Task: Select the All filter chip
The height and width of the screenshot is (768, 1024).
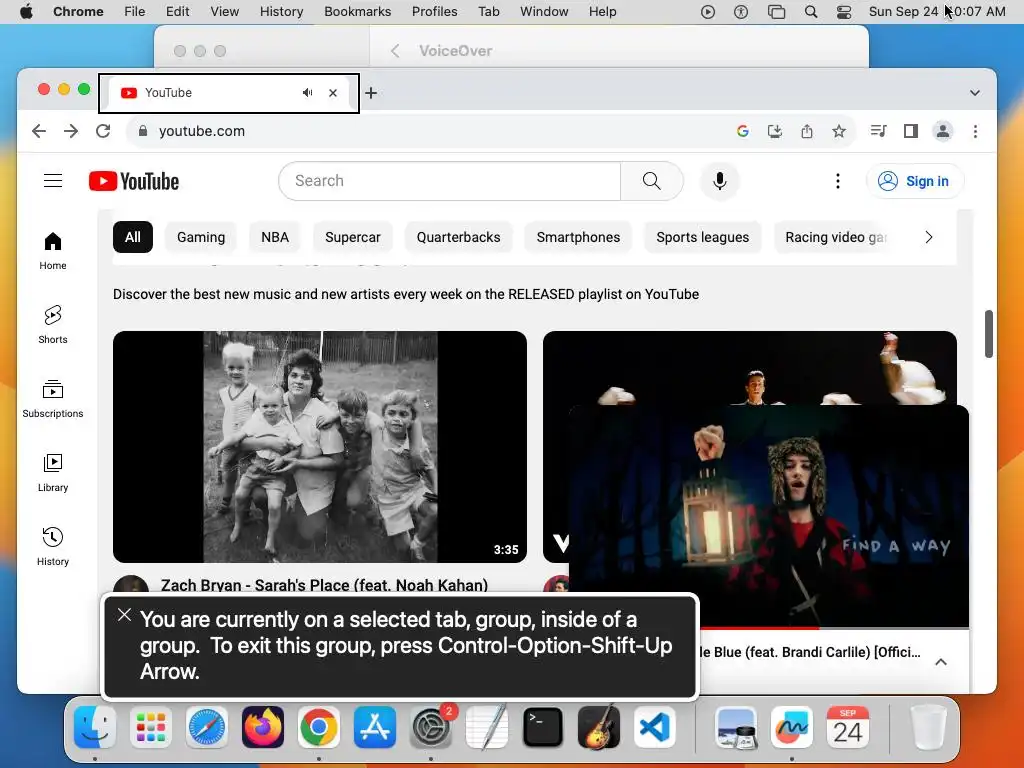Action: pos(133,237)
